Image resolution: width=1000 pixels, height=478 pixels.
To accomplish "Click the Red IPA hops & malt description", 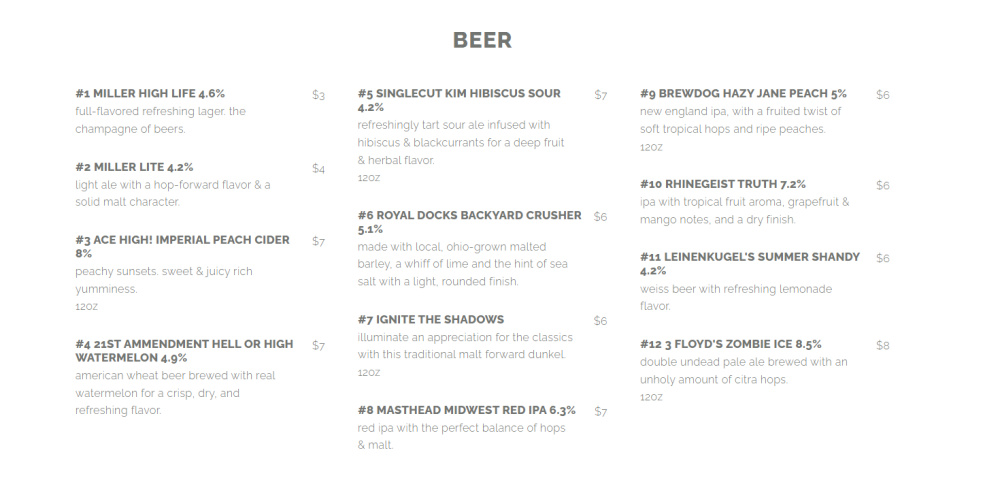I will point(461,436).
